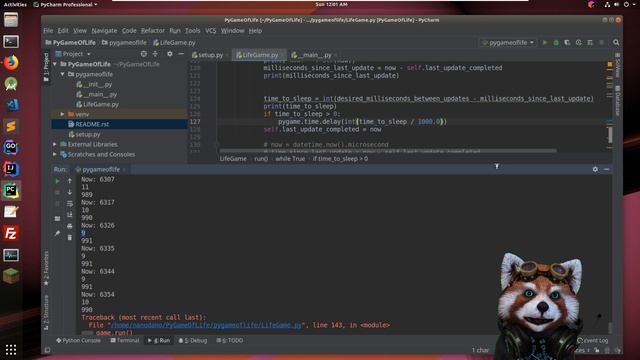Open Search Everywhere magnifier icon
Viewport: 640px width, 360px height.
click(x=616, y=42)
